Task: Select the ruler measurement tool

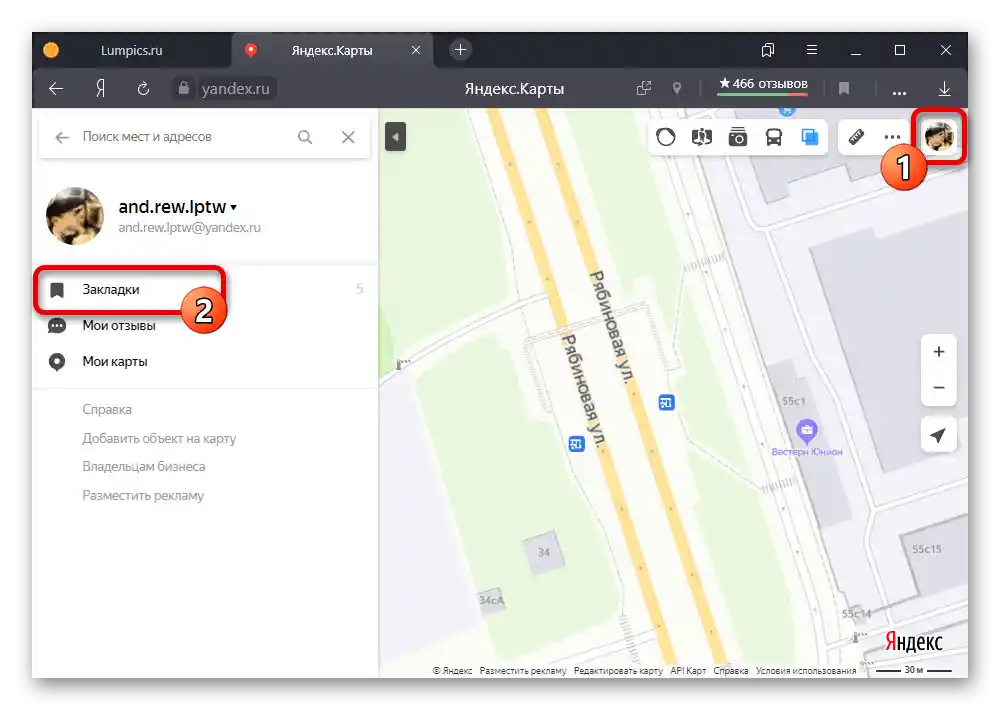Action: 856,137
